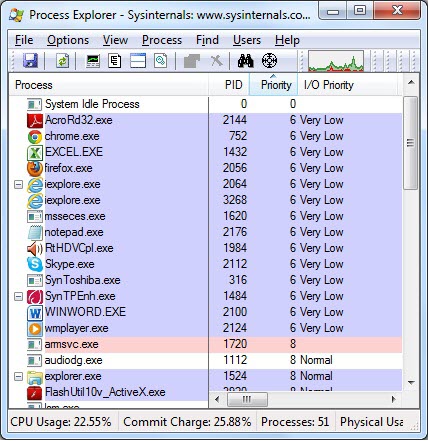428x441 pixels.
Task: Click the CPU usage mini graph
Action: point(336,61)
